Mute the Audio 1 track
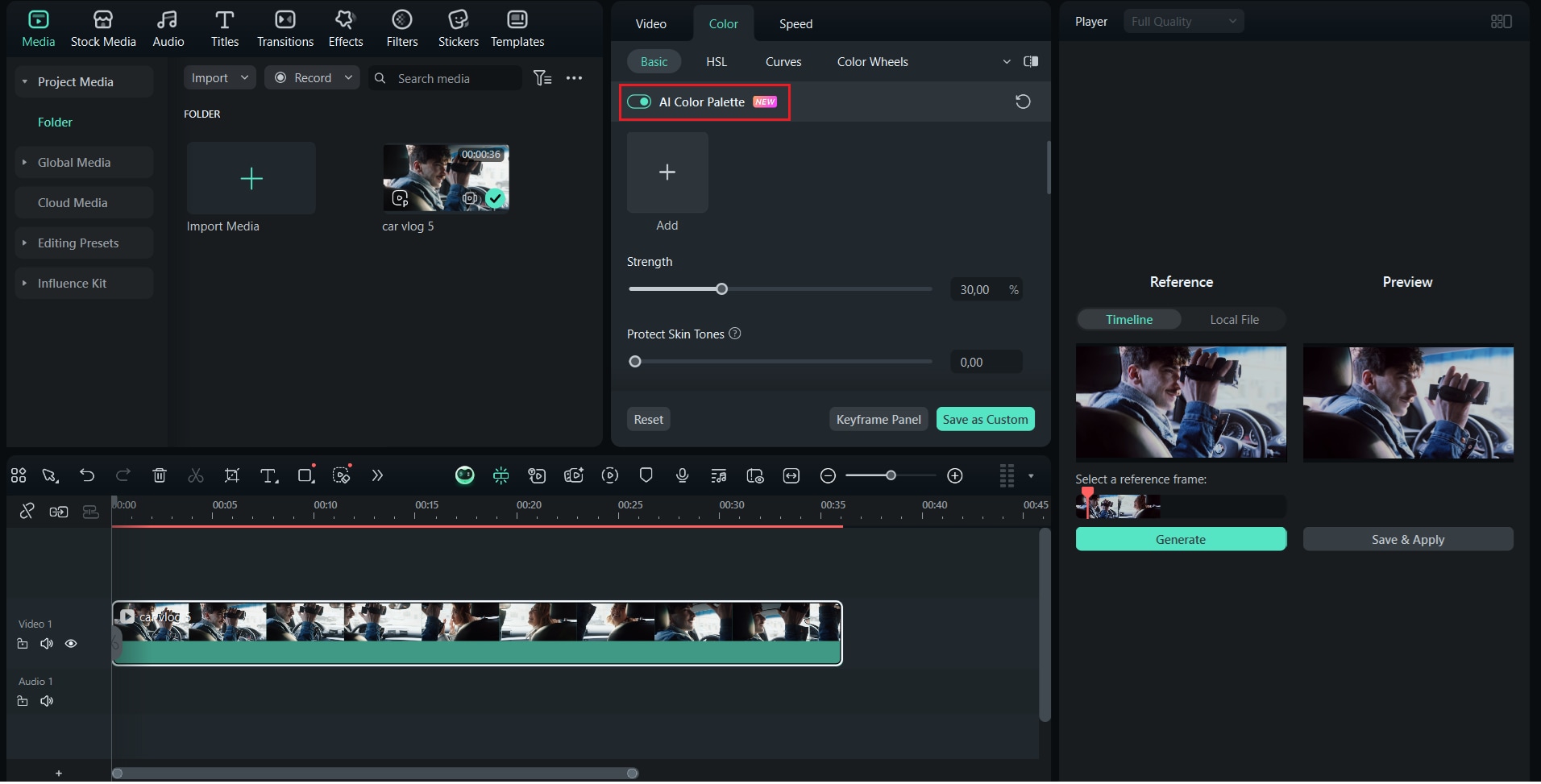 pyautogui.click(x=46, y=700)
